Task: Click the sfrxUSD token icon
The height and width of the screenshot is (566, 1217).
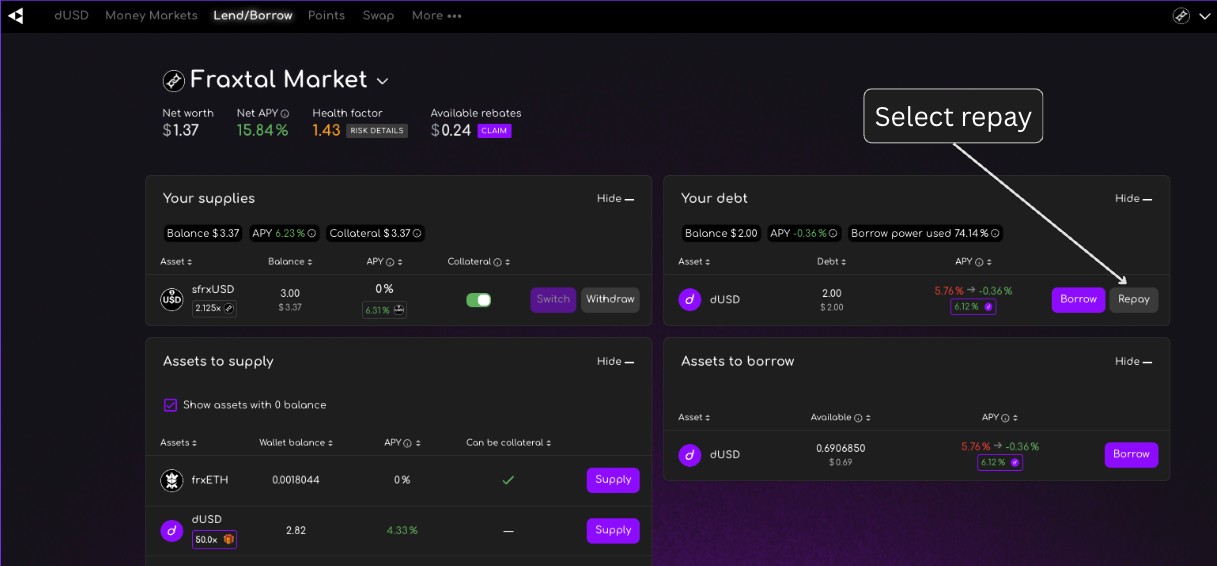Action: click(172, 299)
